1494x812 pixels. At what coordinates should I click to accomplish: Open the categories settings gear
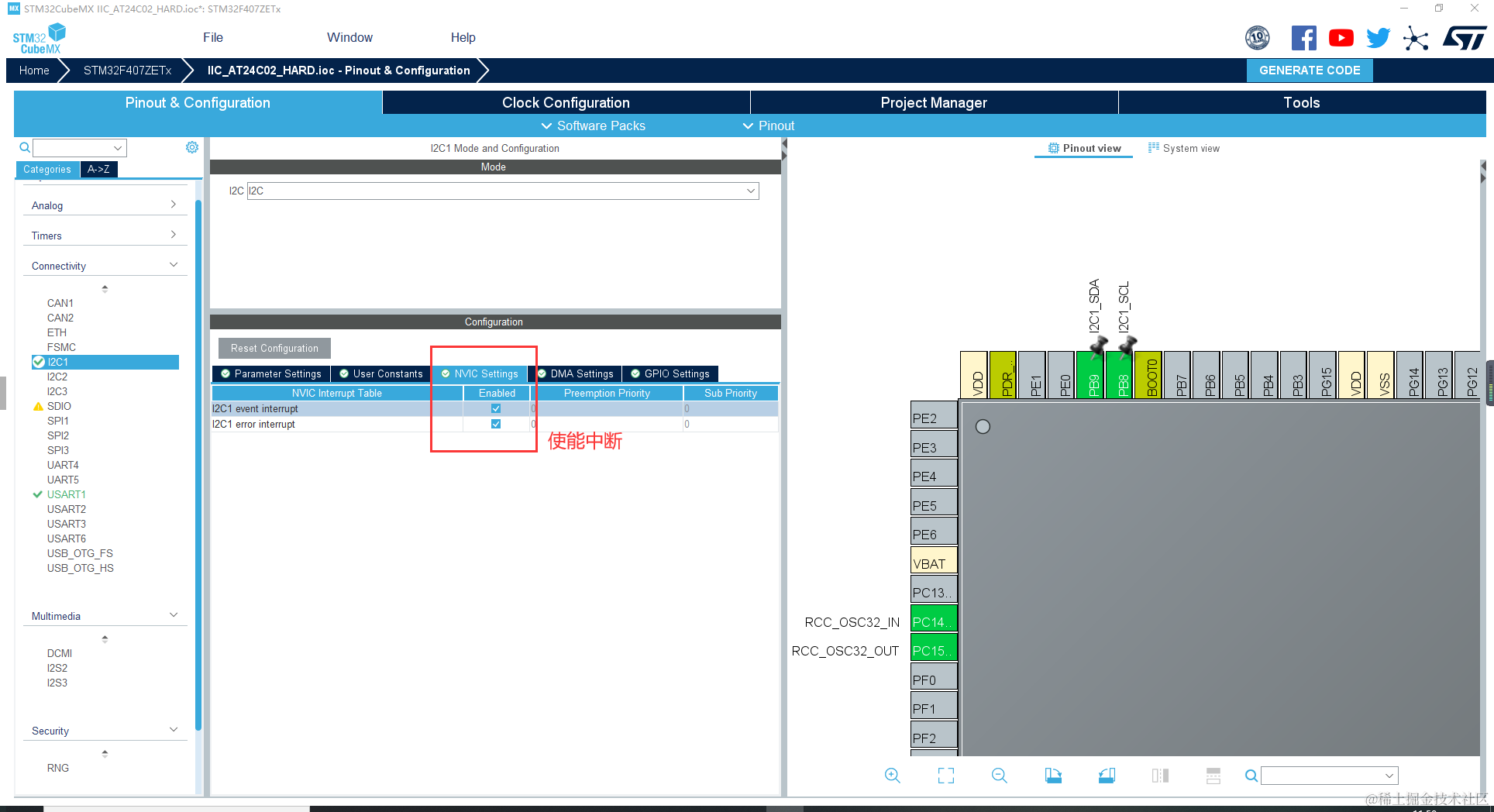[x=192, y=147]
